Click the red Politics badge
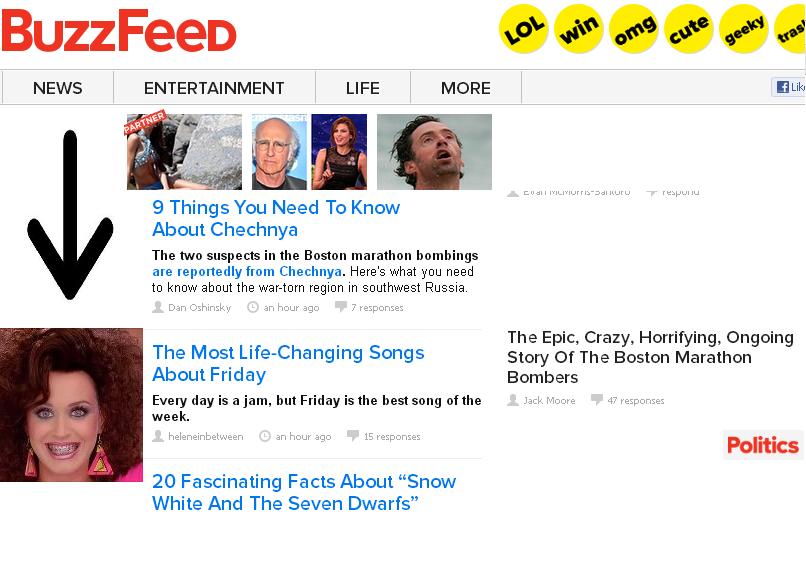The width and height of the screenshot is (806, 563). [x=763, y=445]
